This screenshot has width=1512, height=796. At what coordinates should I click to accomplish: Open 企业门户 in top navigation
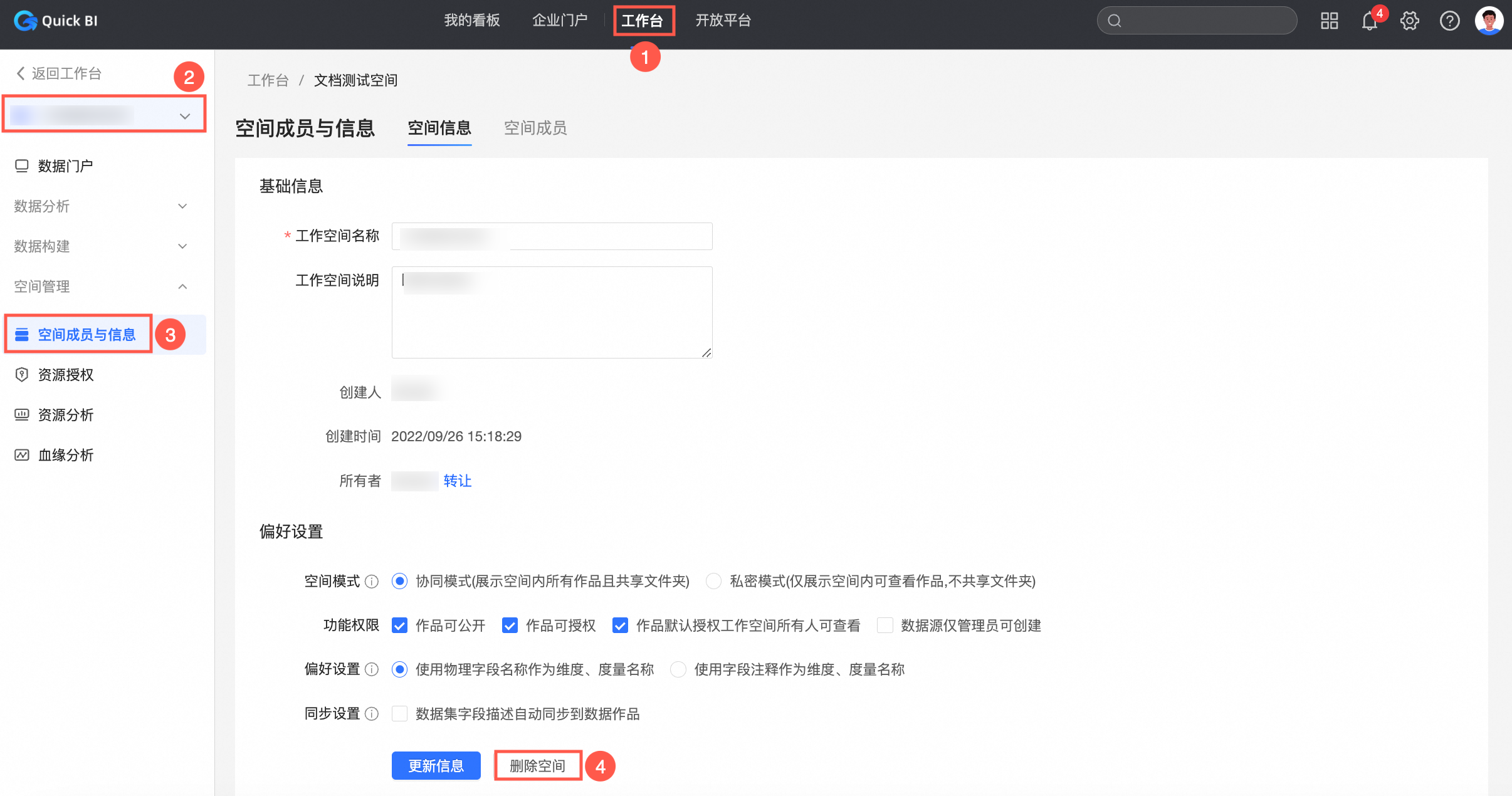point(560,21)
